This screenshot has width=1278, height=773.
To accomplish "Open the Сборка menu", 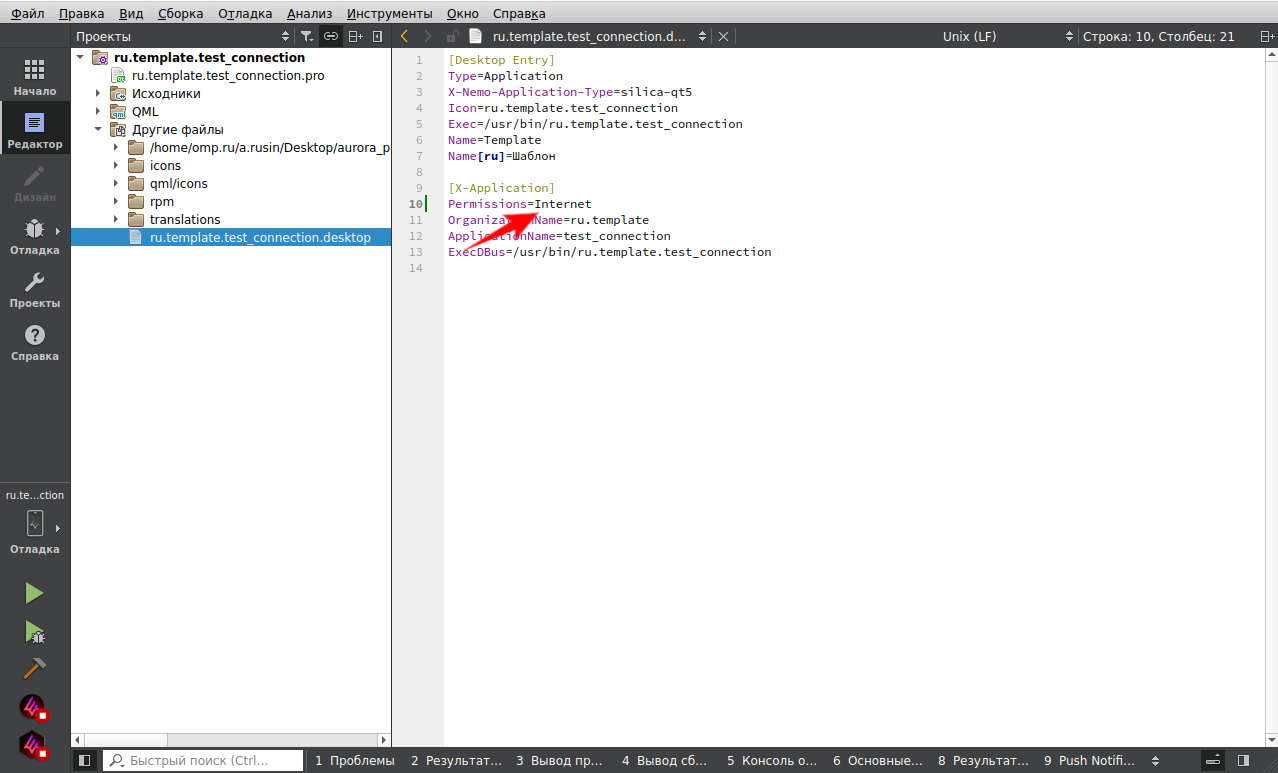I will (180, 13).
